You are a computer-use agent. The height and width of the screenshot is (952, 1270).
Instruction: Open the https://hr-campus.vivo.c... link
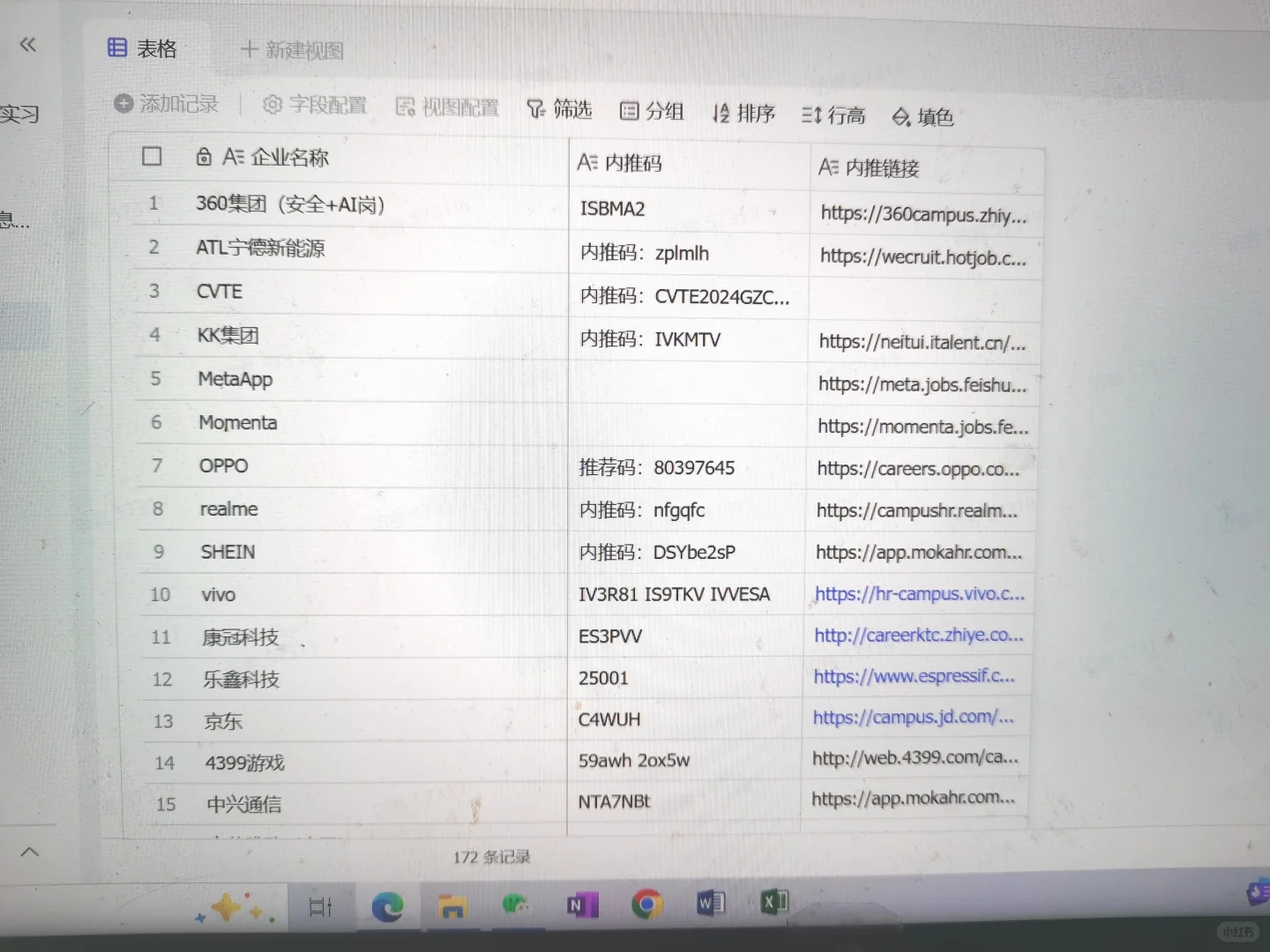[919, 594]
